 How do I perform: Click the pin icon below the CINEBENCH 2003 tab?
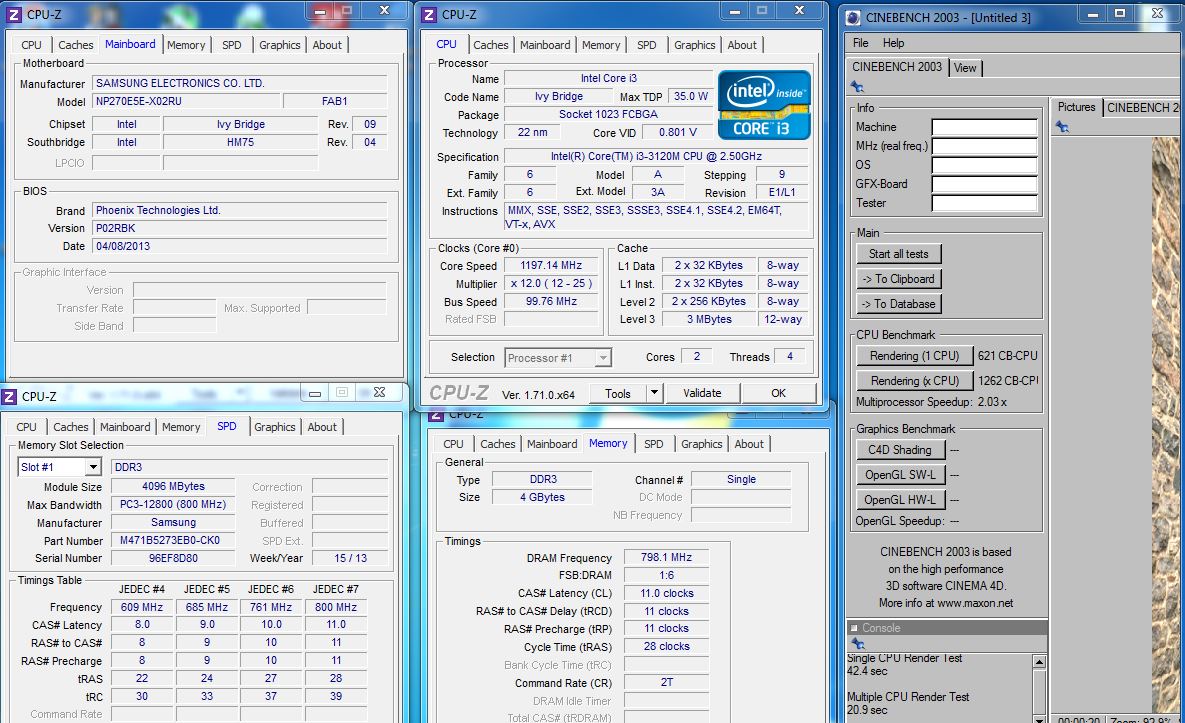pos(857,87)
